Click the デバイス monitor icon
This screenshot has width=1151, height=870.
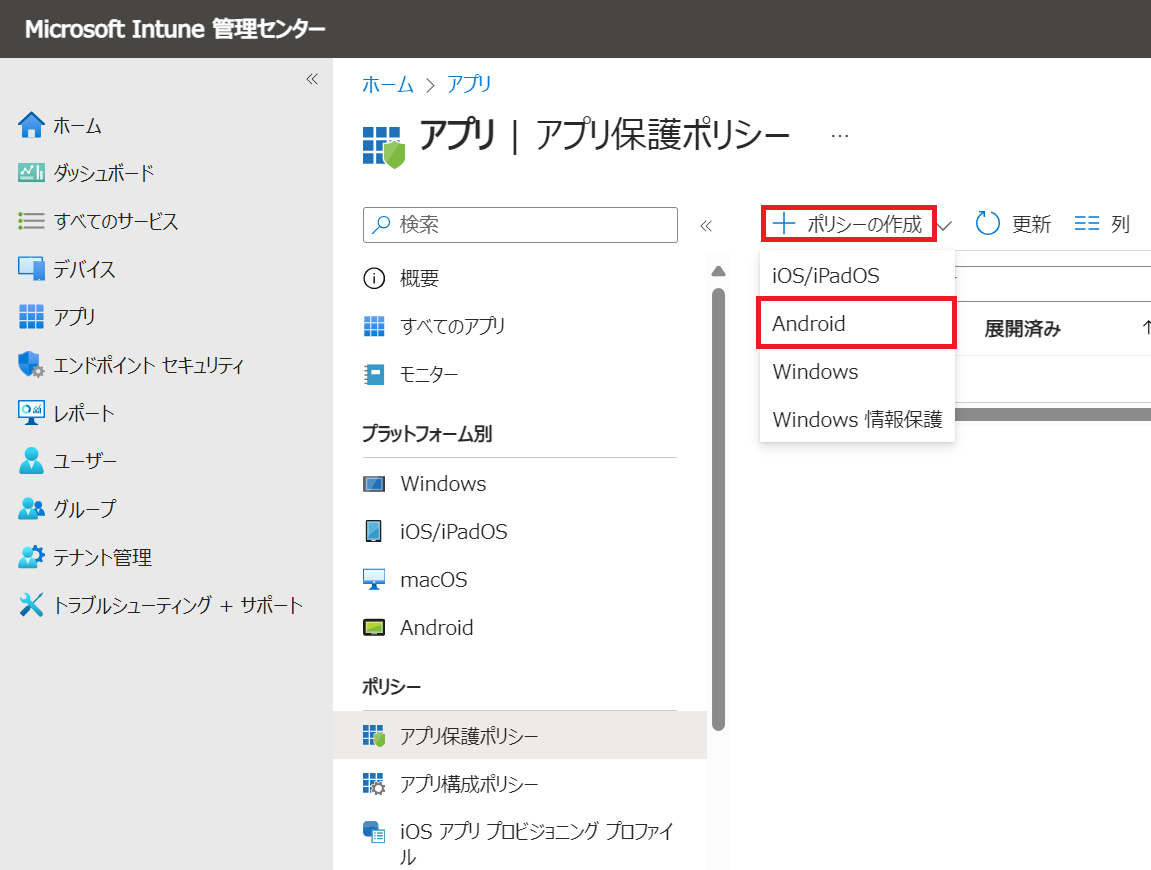pos(31,269)
